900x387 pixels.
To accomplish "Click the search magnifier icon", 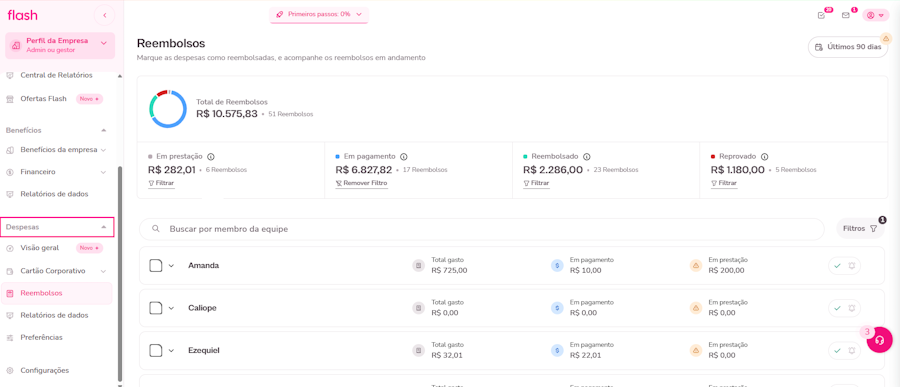I will pos(156,229).
